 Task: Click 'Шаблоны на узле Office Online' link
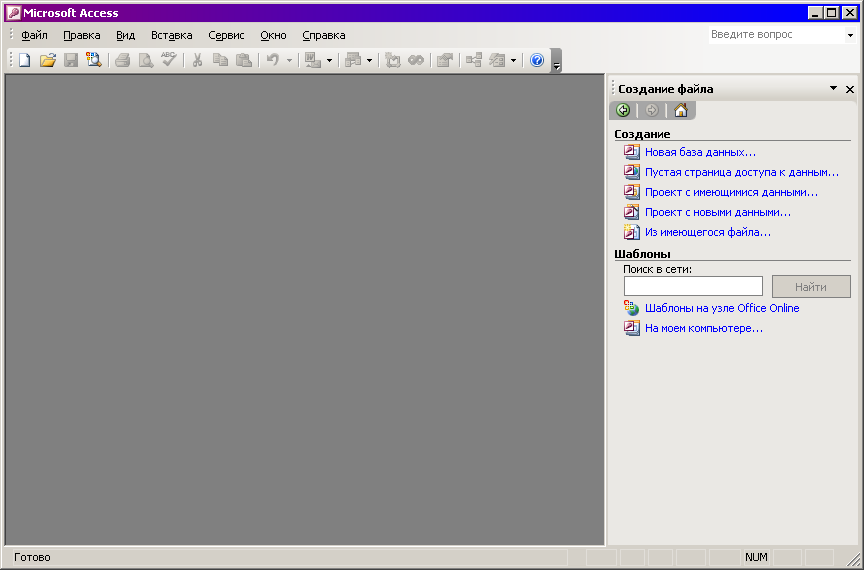(x=722, y=308)
